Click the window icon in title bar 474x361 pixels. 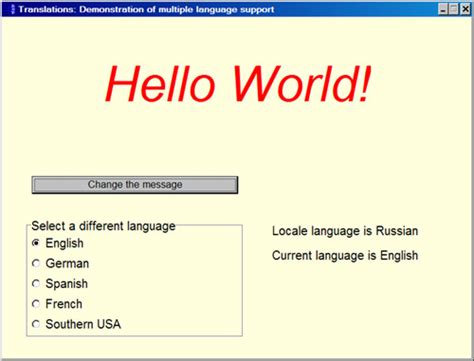tap(13, 9)
